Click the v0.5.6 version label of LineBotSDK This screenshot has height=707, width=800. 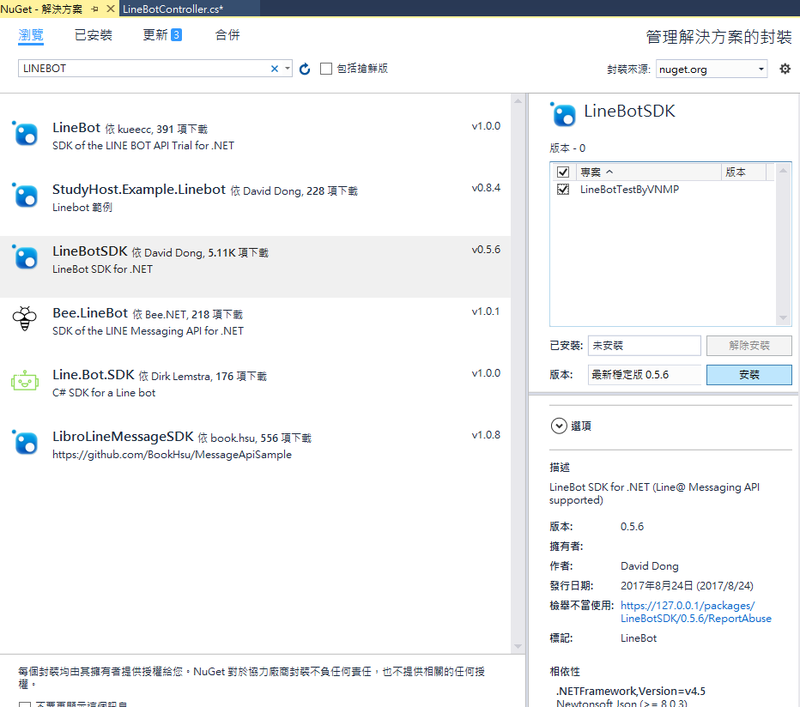486,249
